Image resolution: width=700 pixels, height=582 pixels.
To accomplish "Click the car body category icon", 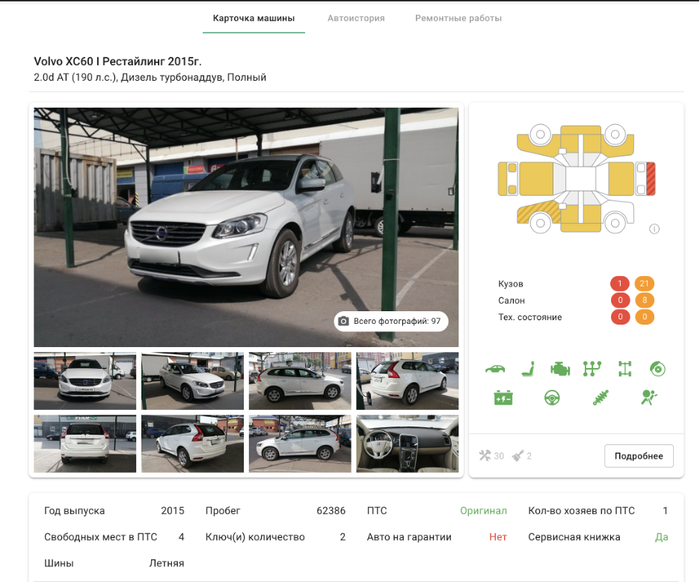I will click(x=495, y=369).
